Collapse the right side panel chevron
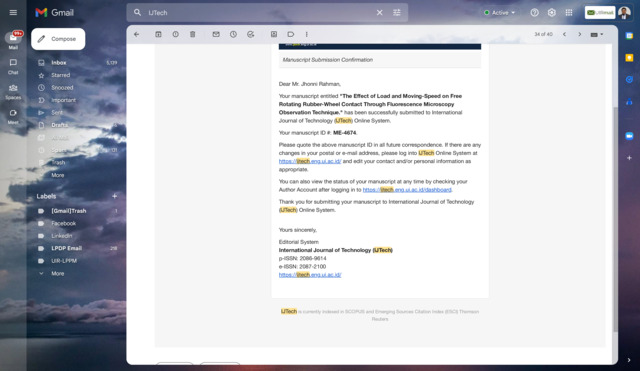Screen dimensions: 640x371 [629, 360]
